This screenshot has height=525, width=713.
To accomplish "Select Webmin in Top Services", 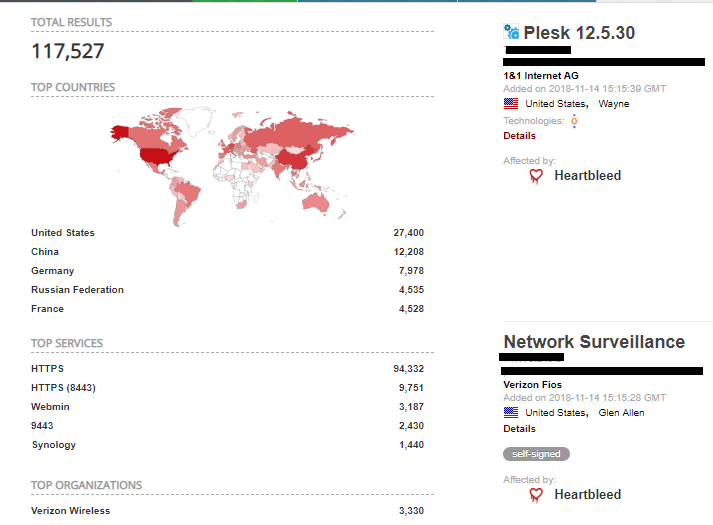I will pyautogui.click(x=50, y=407).
